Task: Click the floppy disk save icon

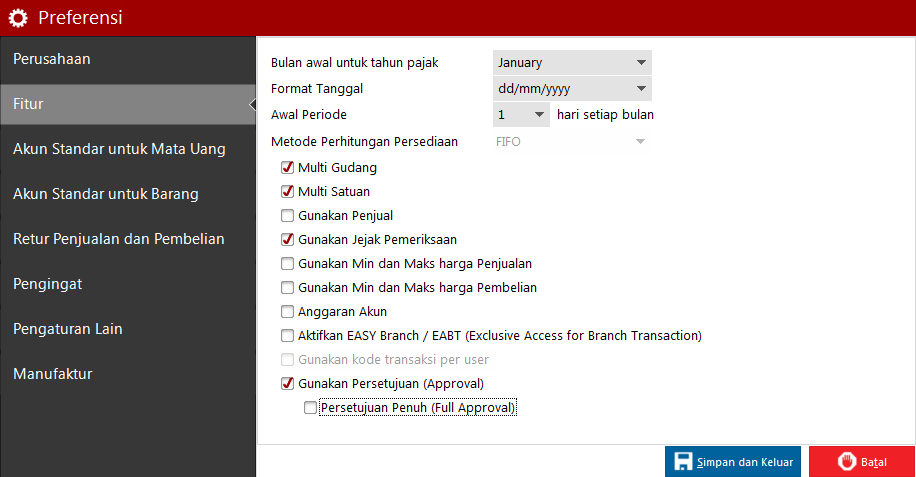Action: click(x=684, y=461)
